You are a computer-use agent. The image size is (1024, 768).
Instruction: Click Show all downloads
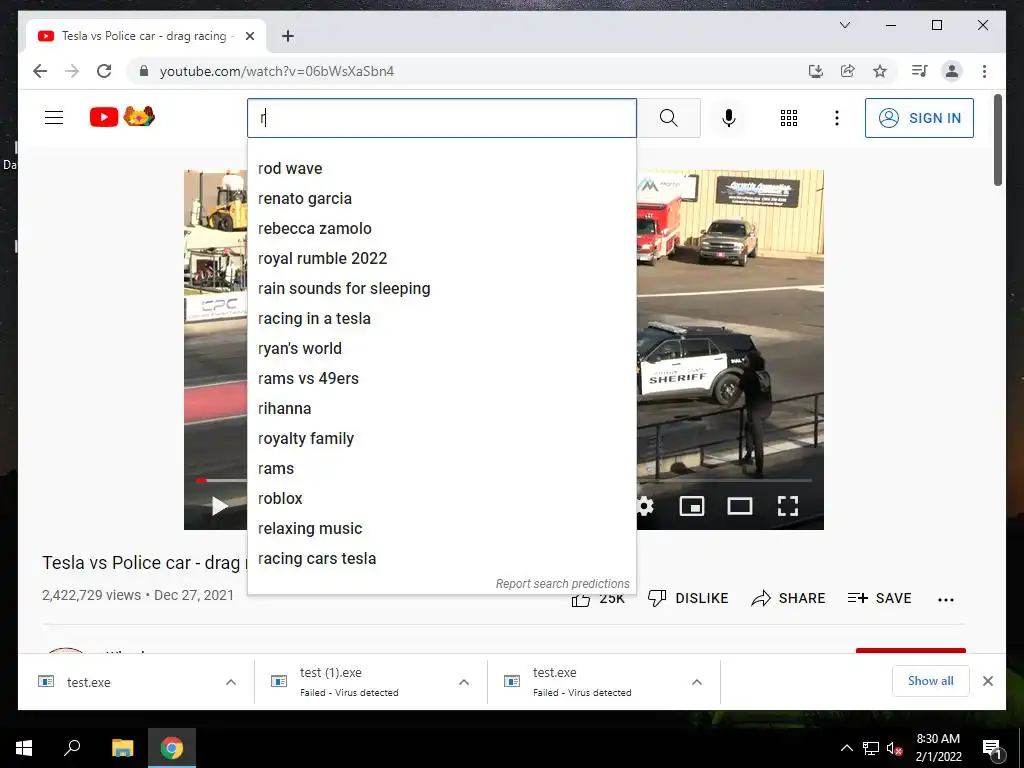tap(931, 681)
